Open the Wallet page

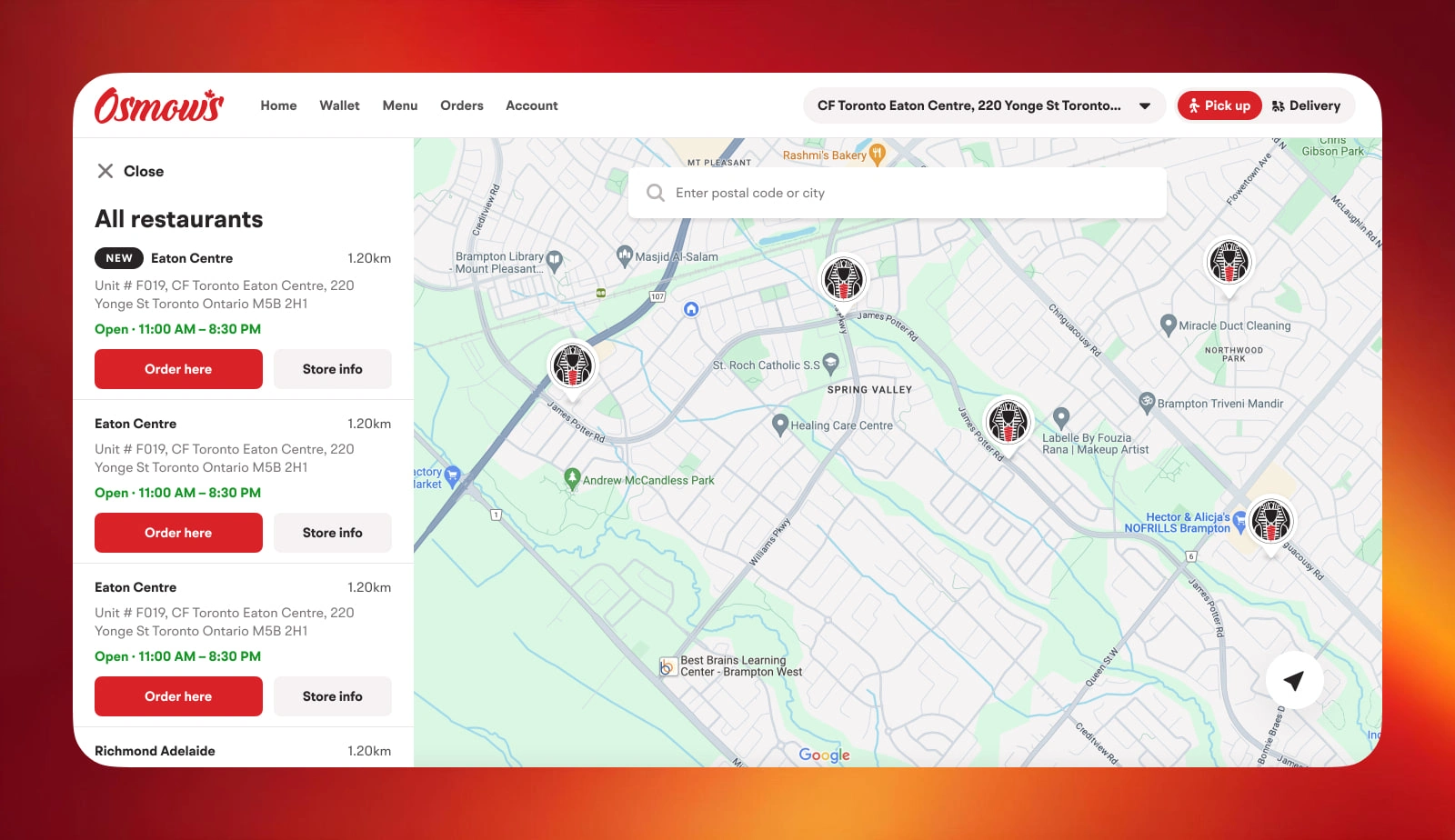tap(339, 105)
